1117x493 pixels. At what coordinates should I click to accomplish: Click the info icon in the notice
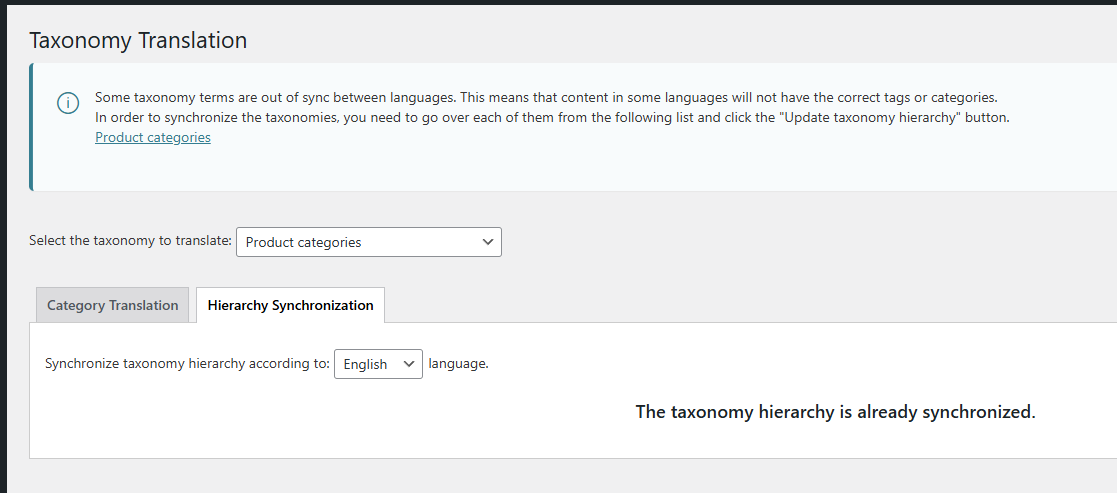[x=68, y=104]
